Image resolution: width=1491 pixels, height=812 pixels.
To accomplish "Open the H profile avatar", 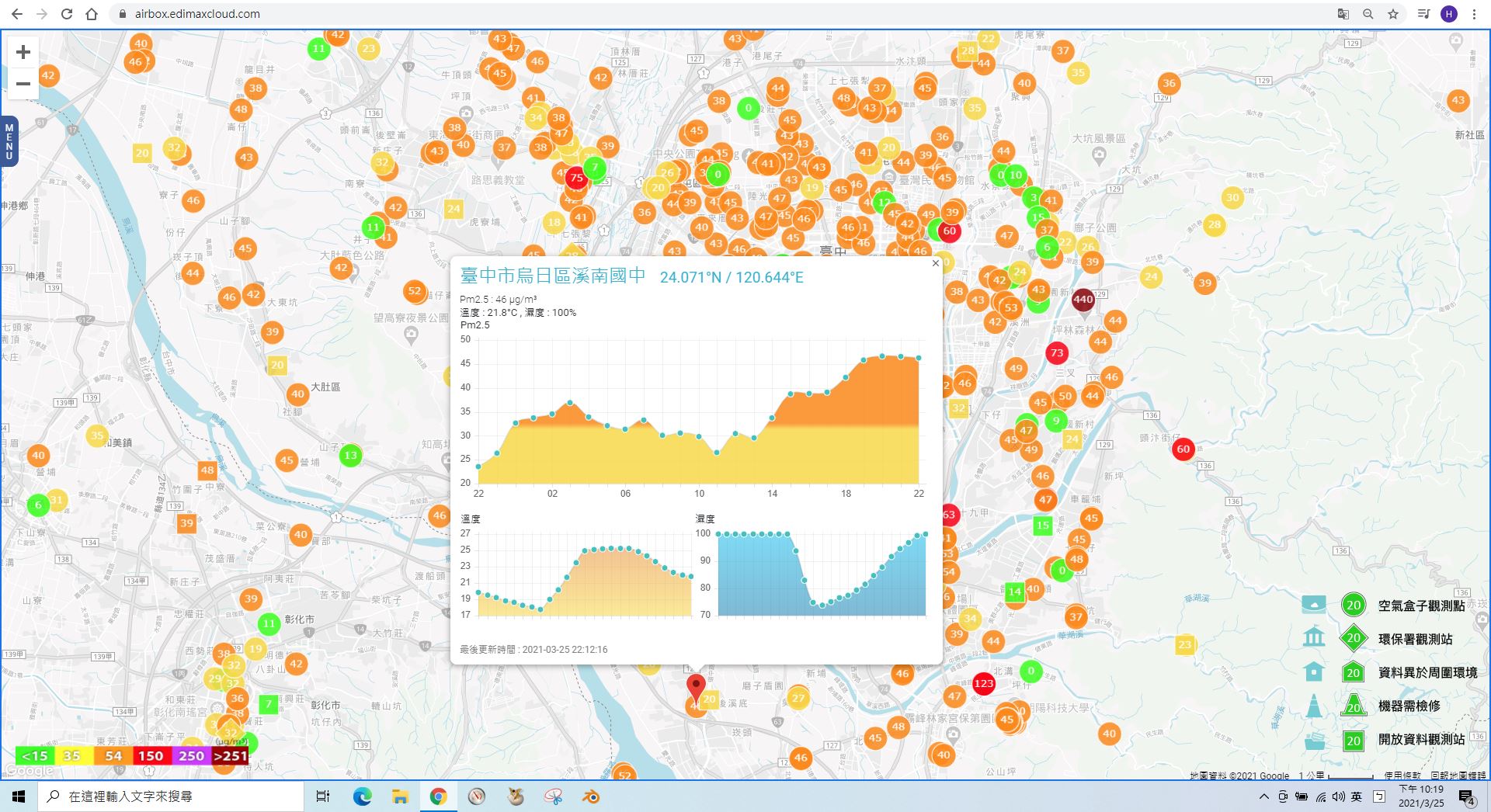I will coord(1449,14).
